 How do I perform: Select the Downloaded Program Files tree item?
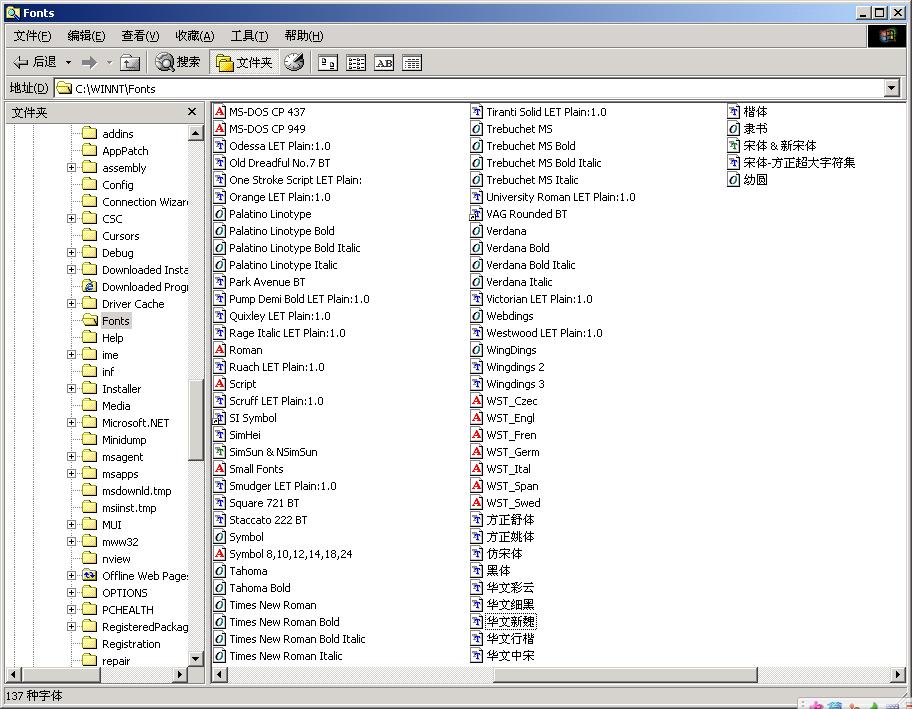click(x=145, y=287)
